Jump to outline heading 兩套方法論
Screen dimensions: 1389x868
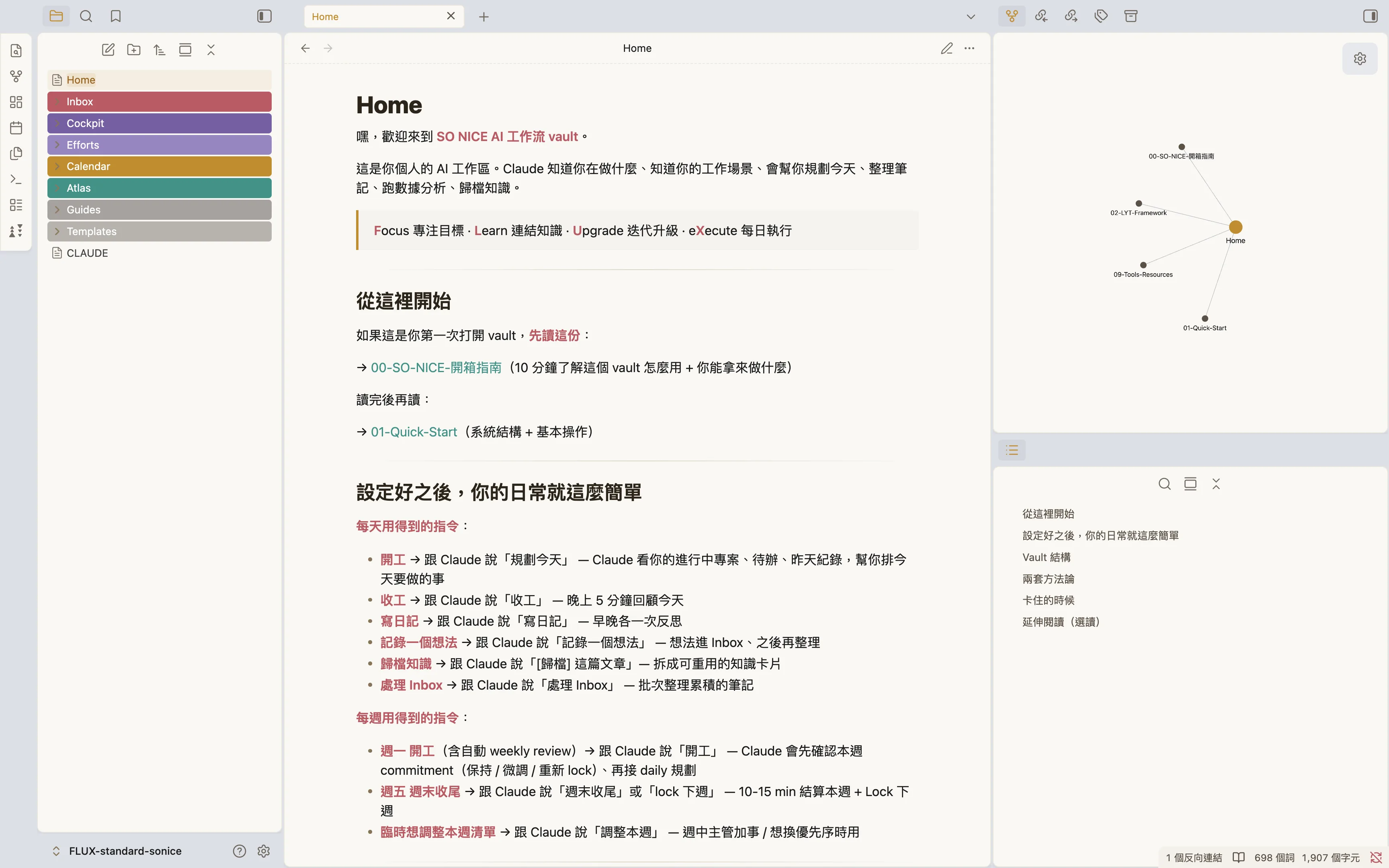point(1048,579)
